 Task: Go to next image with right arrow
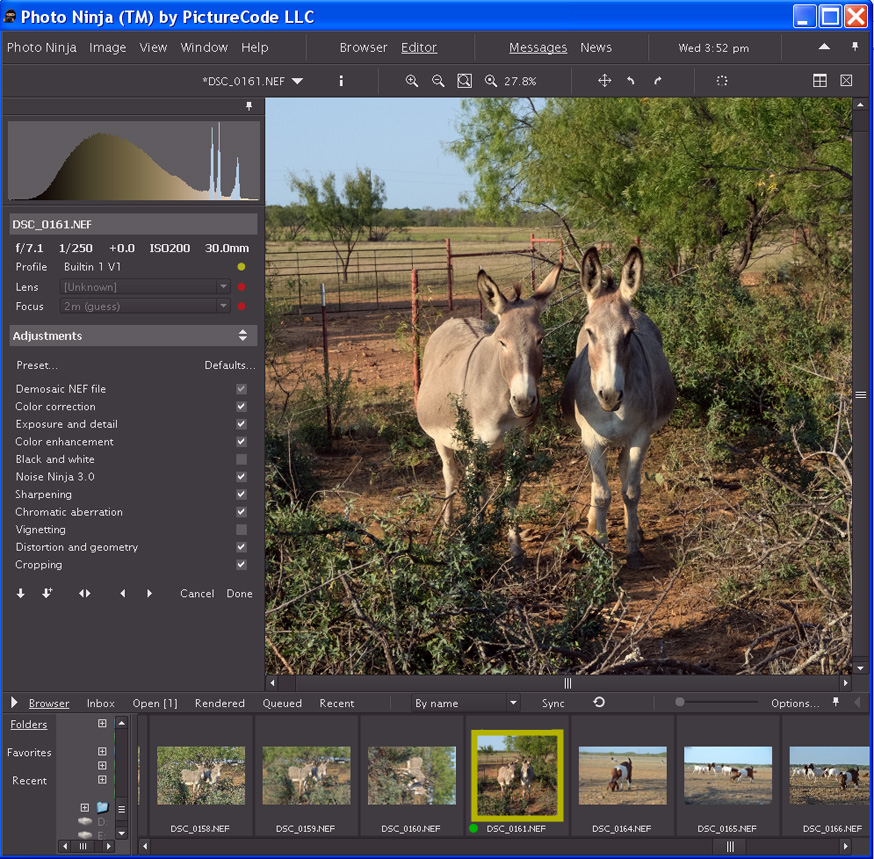click(x=149, y=593)
